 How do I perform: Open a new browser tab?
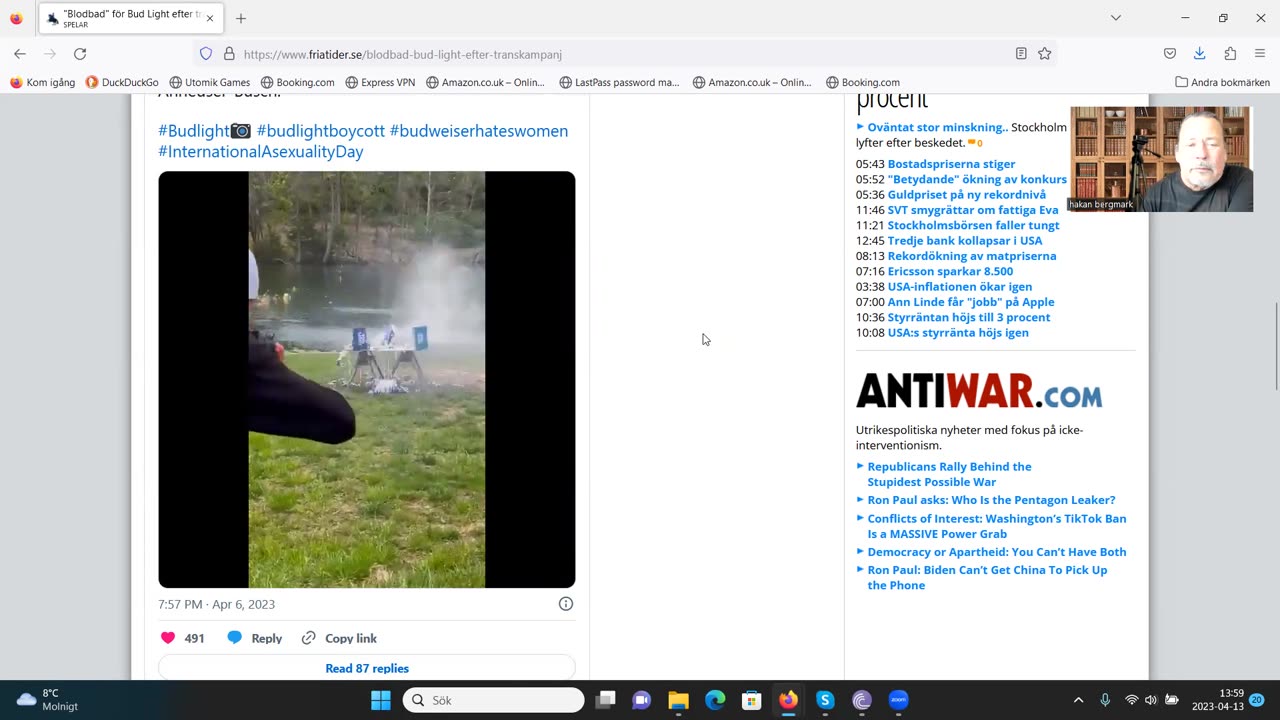241,18
